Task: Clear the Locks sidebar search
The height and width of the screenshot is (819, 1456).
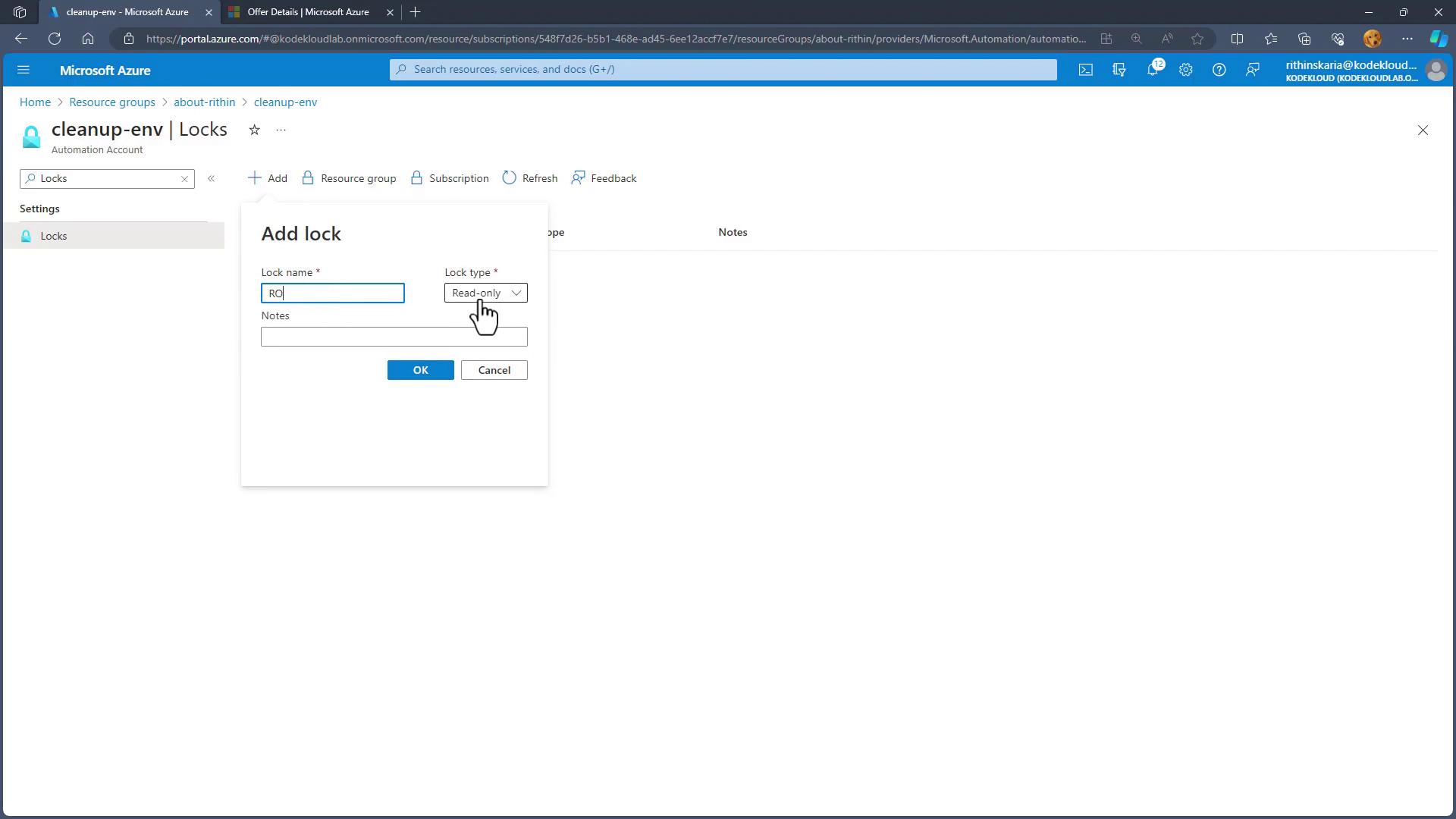Action: point(184,179)
